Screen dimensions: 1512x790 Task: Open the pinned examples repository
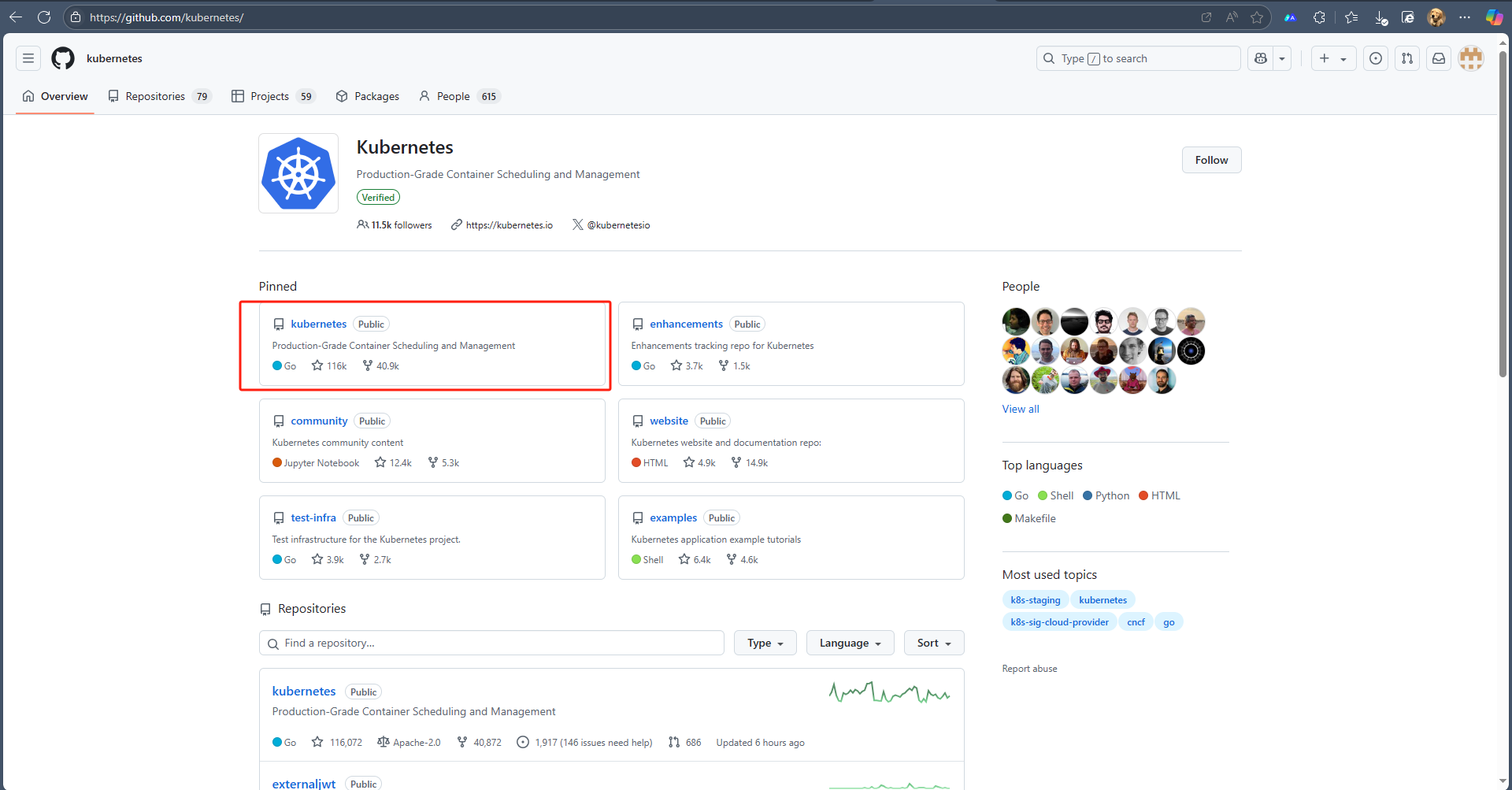(673, 517)
